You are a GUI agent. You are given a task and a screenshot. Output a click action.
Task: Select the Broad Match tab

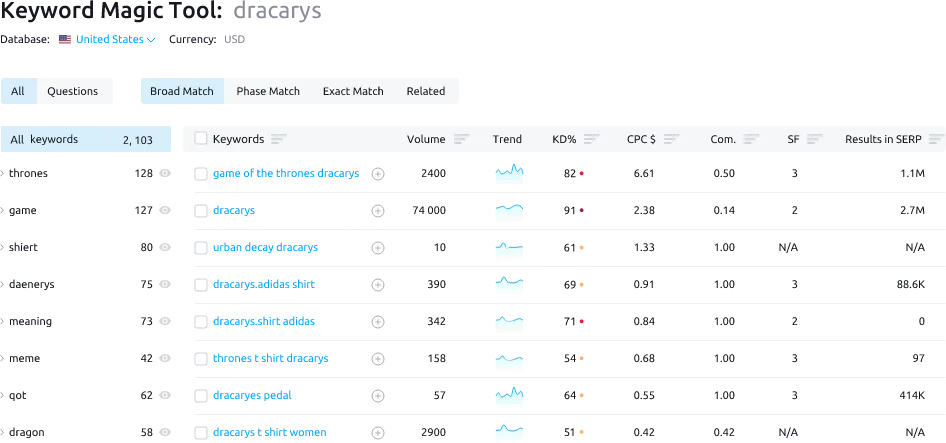(x=182, y=91)
